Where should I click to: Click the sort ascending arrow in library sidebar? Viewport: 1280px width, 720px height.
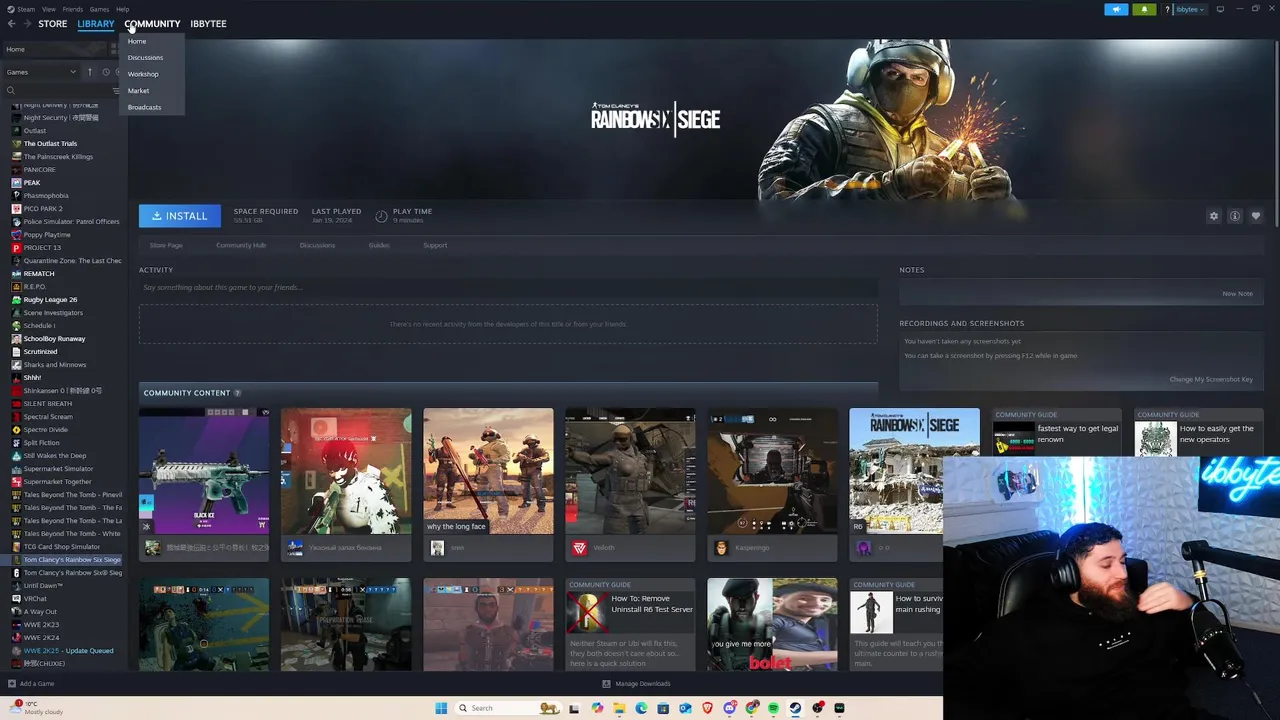89,72
